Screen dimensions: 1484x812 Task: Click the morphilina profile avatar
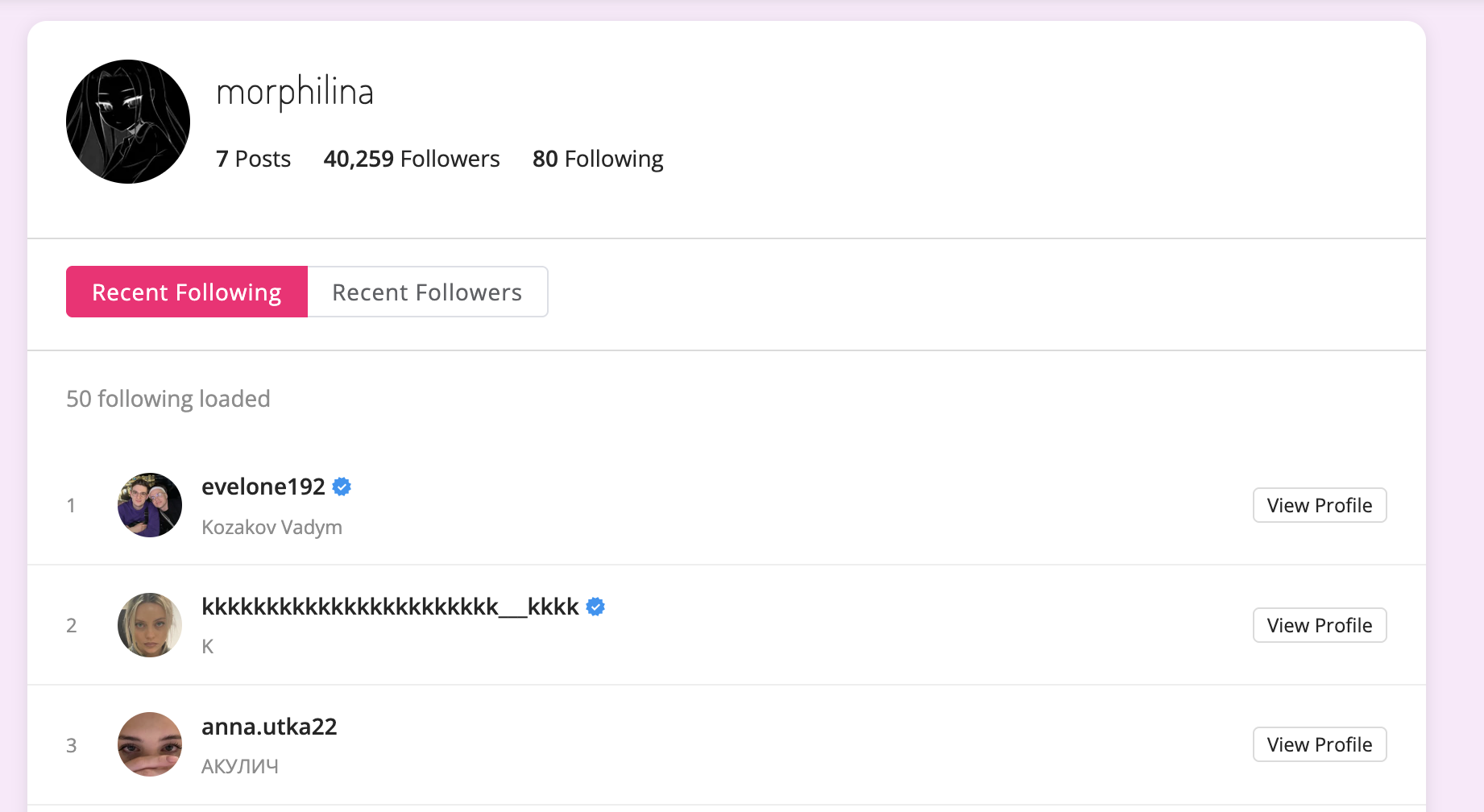(128, 122)
